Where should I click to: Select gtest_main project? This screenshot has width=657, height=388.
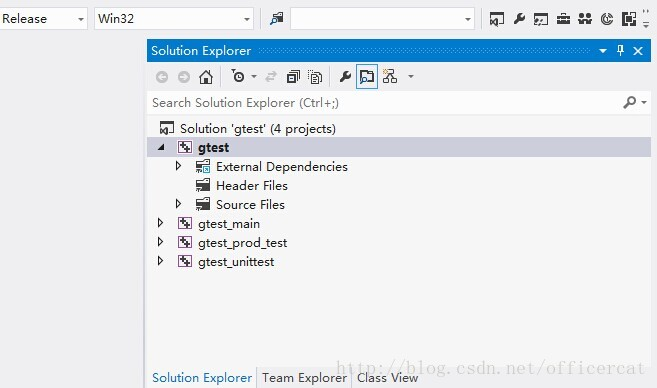tap(229, 224)
